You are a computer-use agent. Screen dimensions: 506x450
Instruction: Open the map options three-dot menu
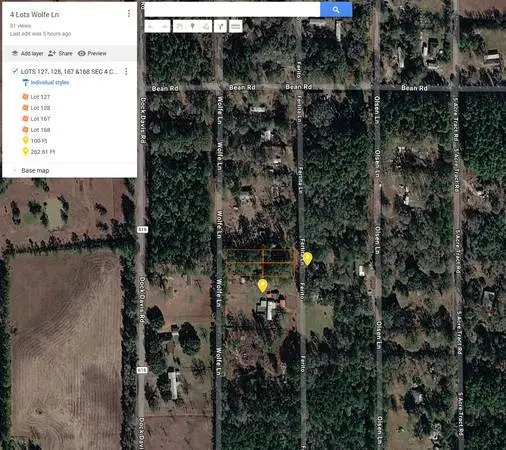(129, 13)
